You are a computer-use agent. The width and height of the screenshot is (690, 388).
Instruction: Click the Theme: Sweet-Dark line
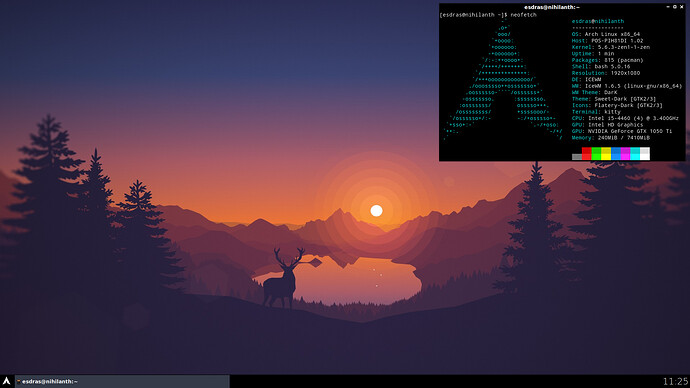[x=613, y=99]
